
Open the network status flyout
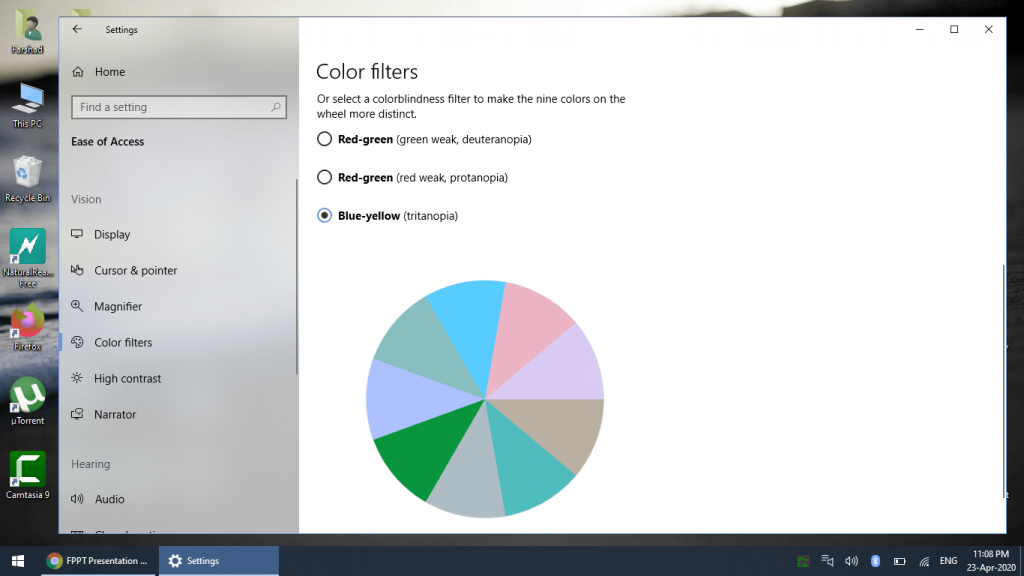click(922, 561)
